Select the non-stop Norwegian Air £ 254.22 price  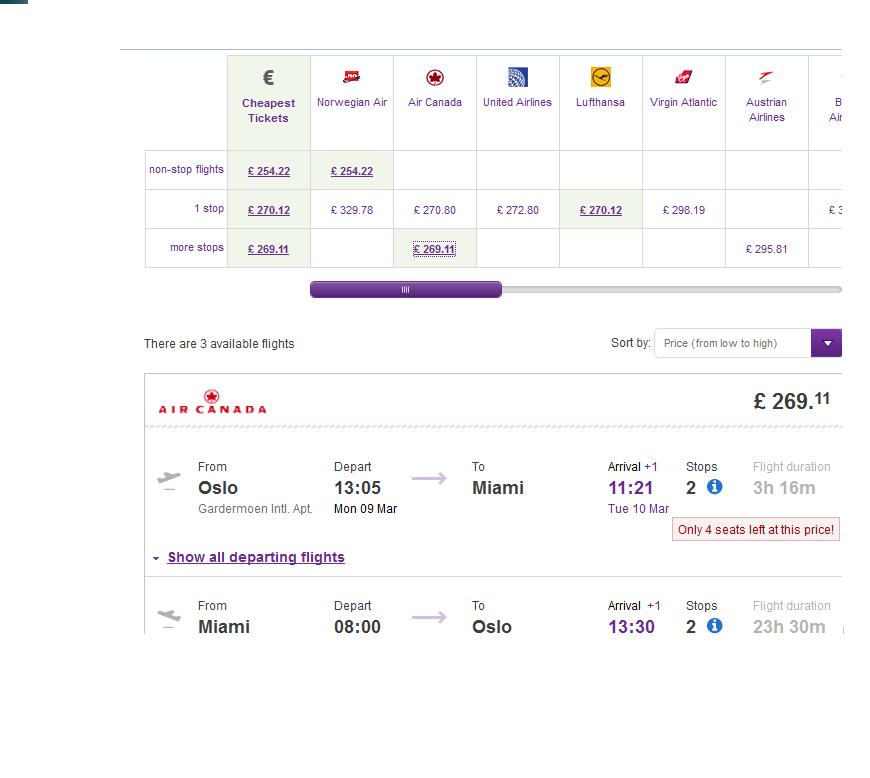click(352, 171)
